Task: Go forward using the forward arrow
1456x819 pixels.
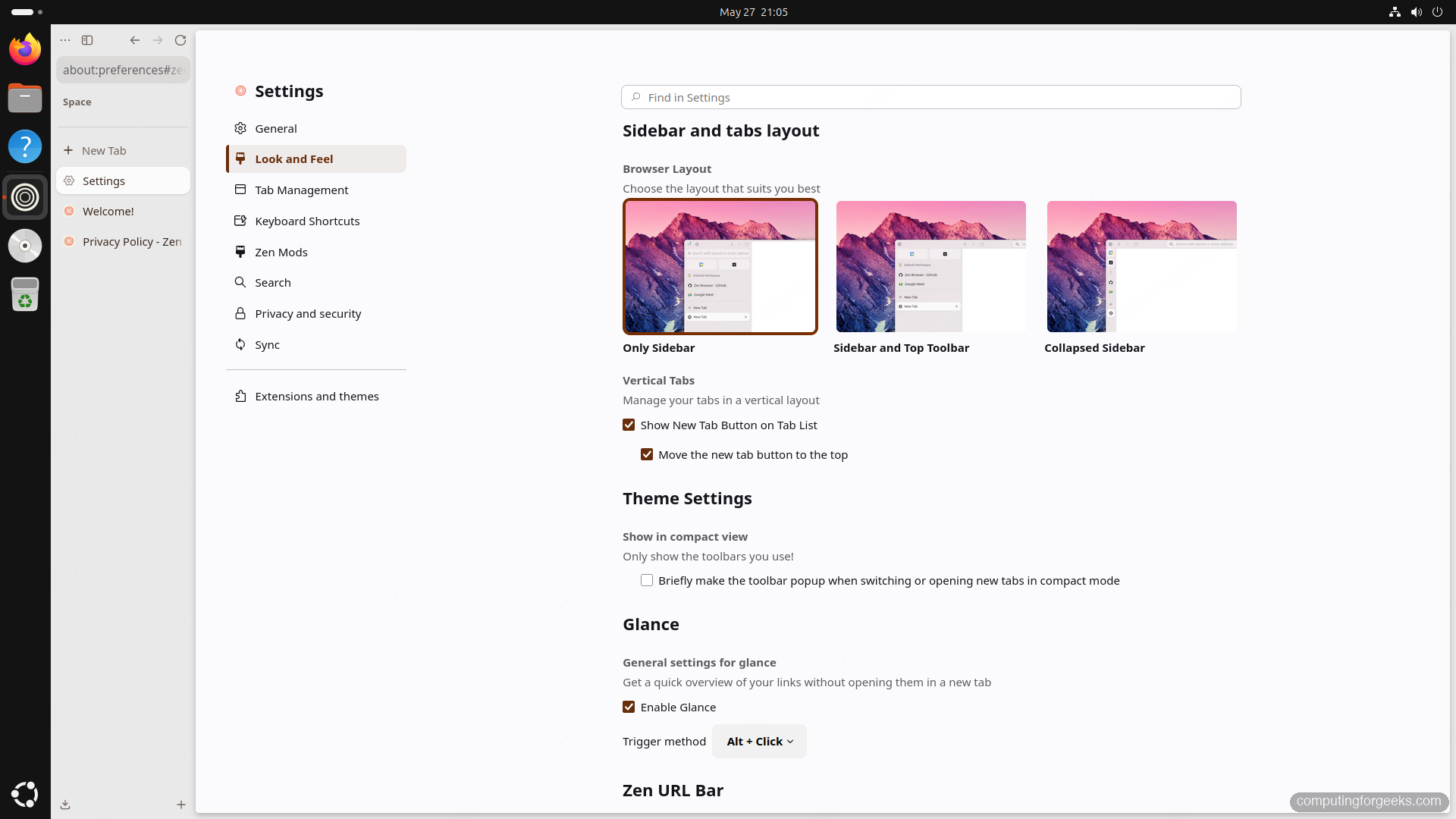Action: click(158, 40)
